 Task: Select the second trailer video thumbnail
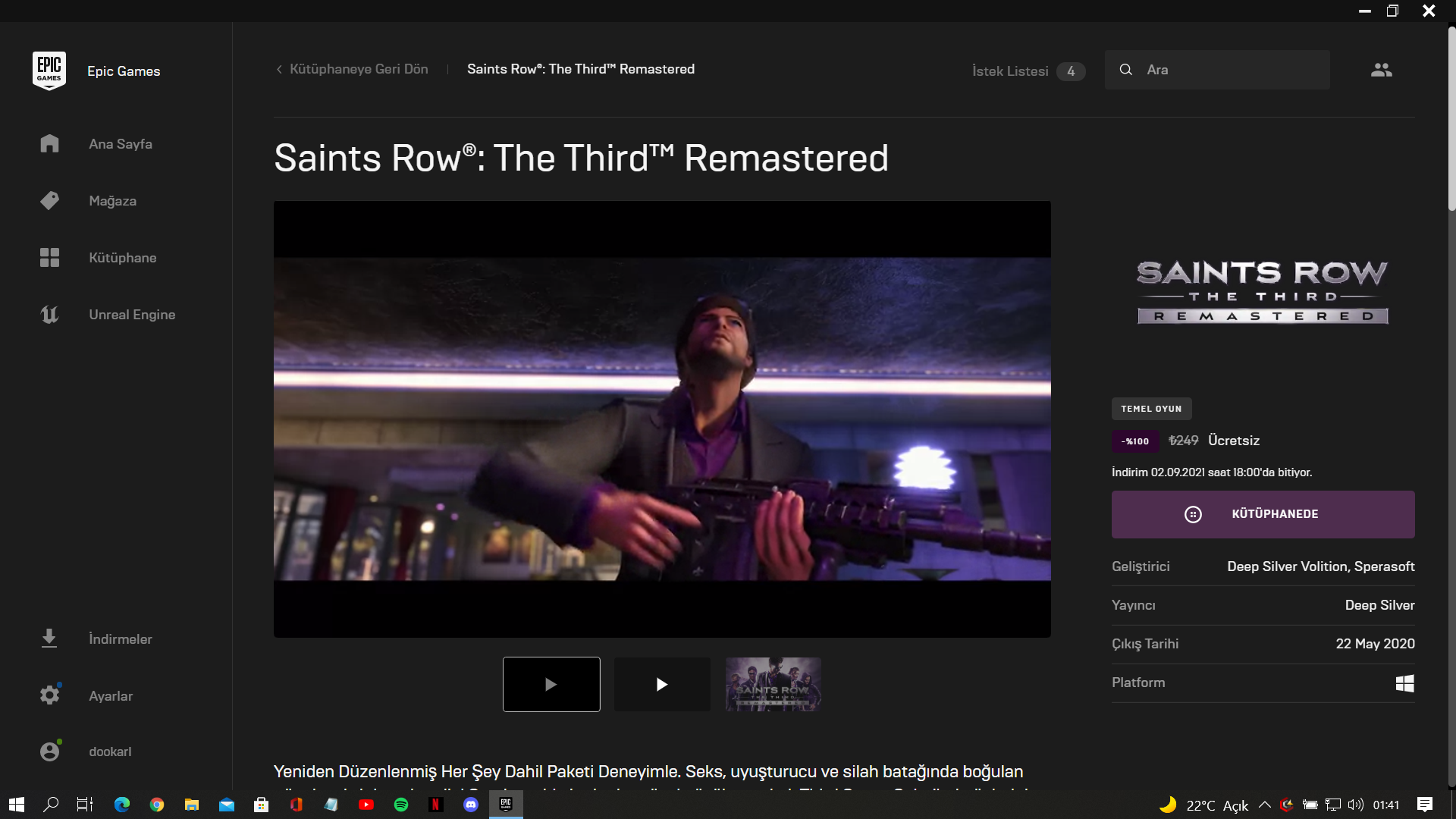click(x=662, y=684)
